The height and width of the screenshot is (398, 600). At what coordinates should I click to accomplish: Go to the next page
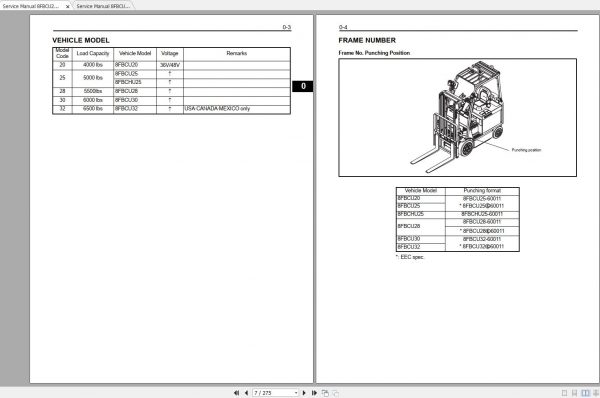pos(304,393)
